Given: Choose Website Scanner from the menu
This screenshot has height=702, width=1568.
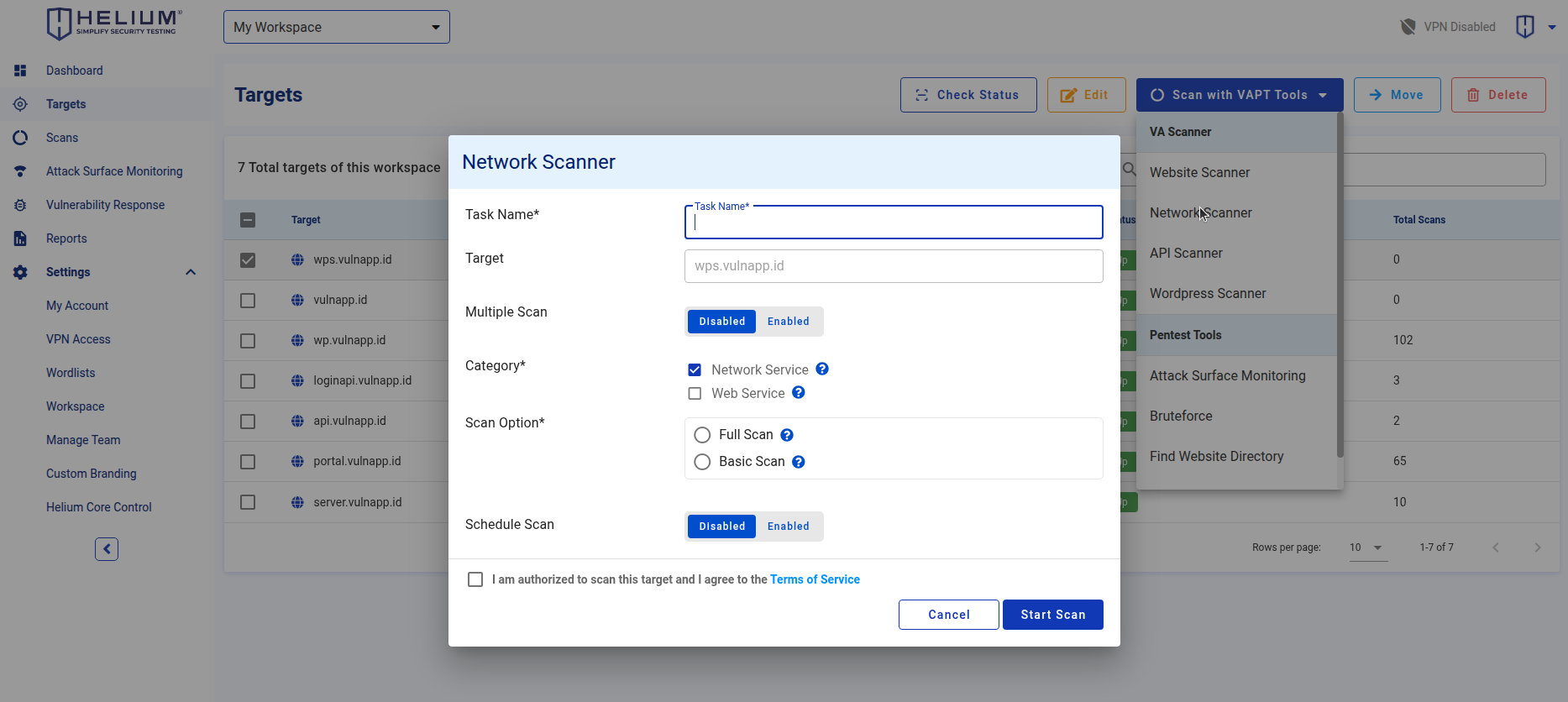Looking at the screenshot, I should tap(1236, 172).
